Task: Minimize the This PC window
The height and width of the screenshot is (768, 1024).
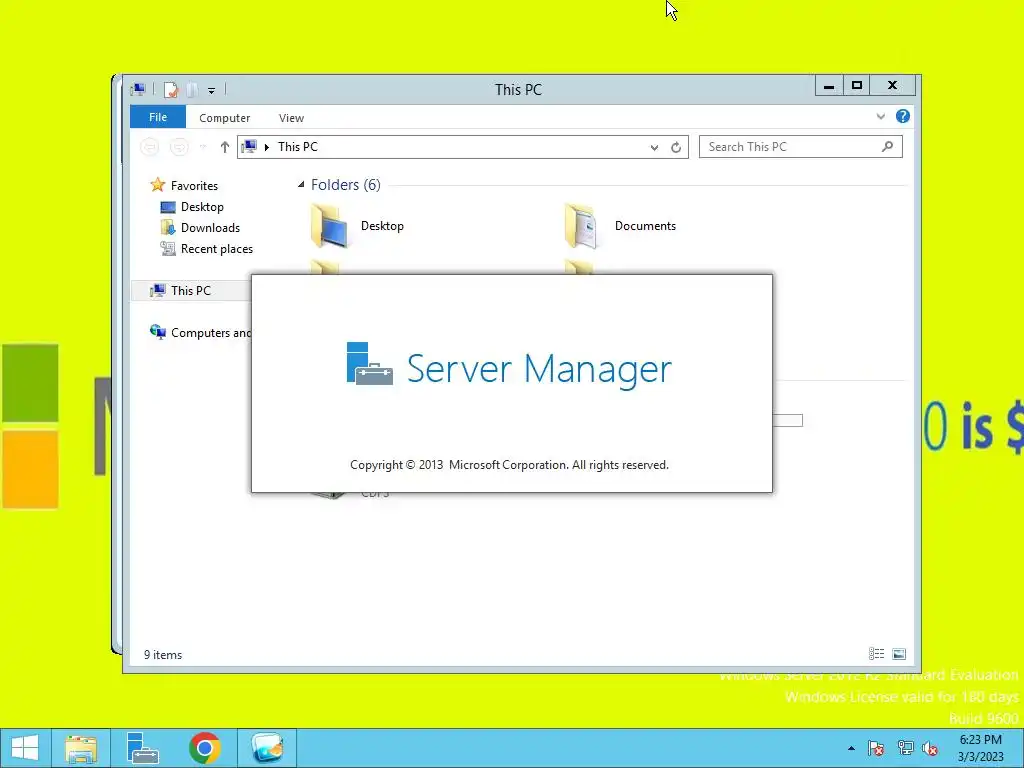Action: [829, 86]
